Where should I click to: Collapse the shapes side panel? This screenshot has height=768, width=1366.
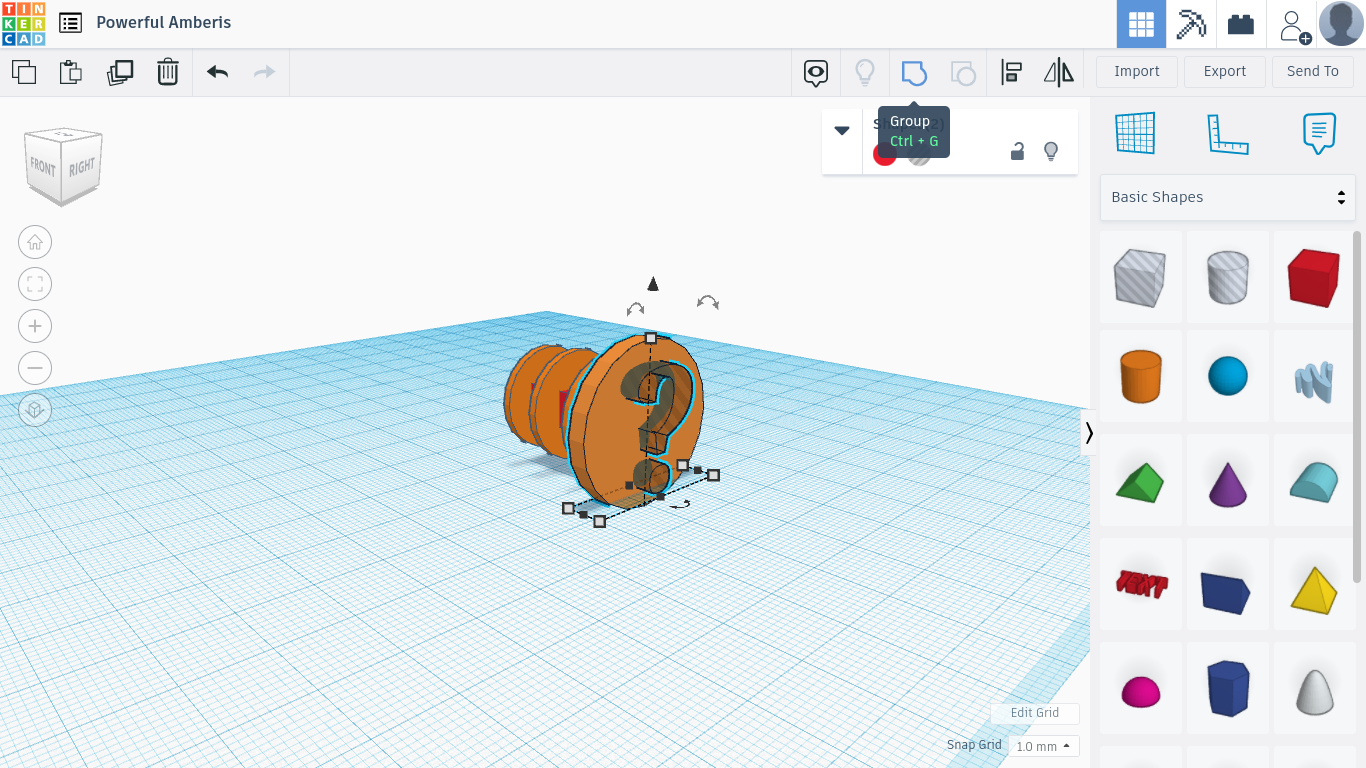pos(1089,433)
